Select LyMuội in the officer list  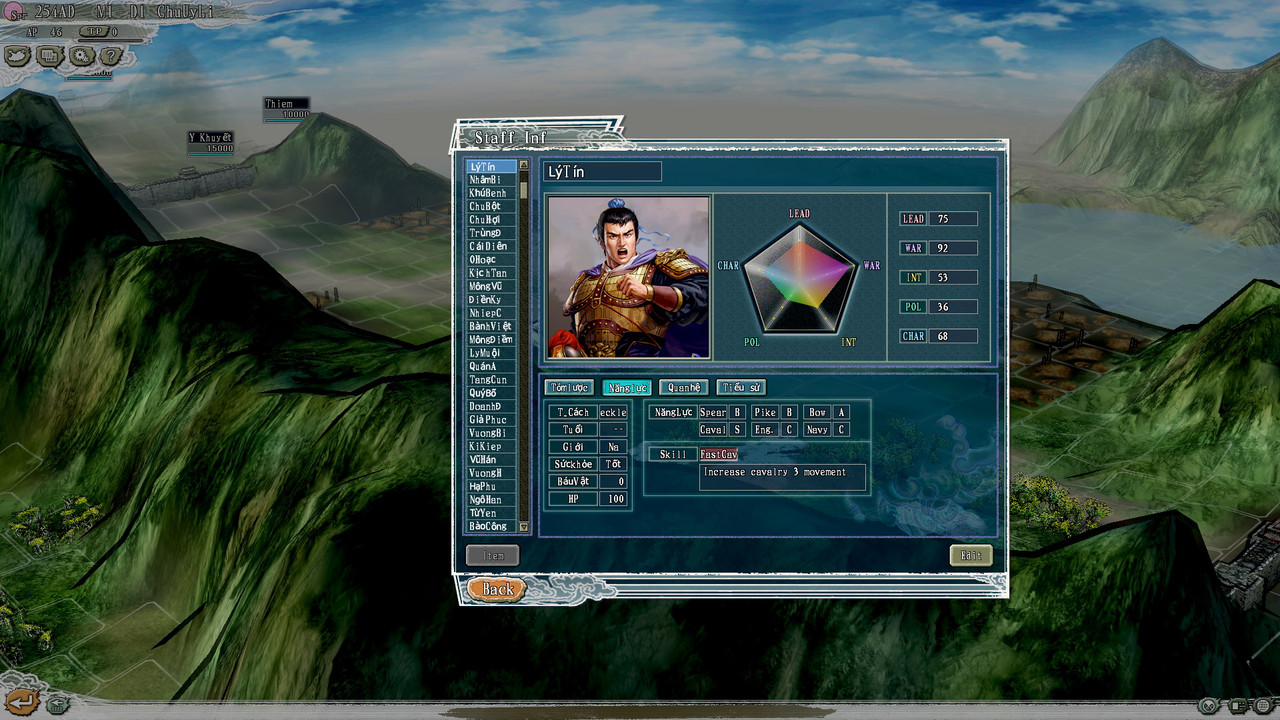coord(491,353)
